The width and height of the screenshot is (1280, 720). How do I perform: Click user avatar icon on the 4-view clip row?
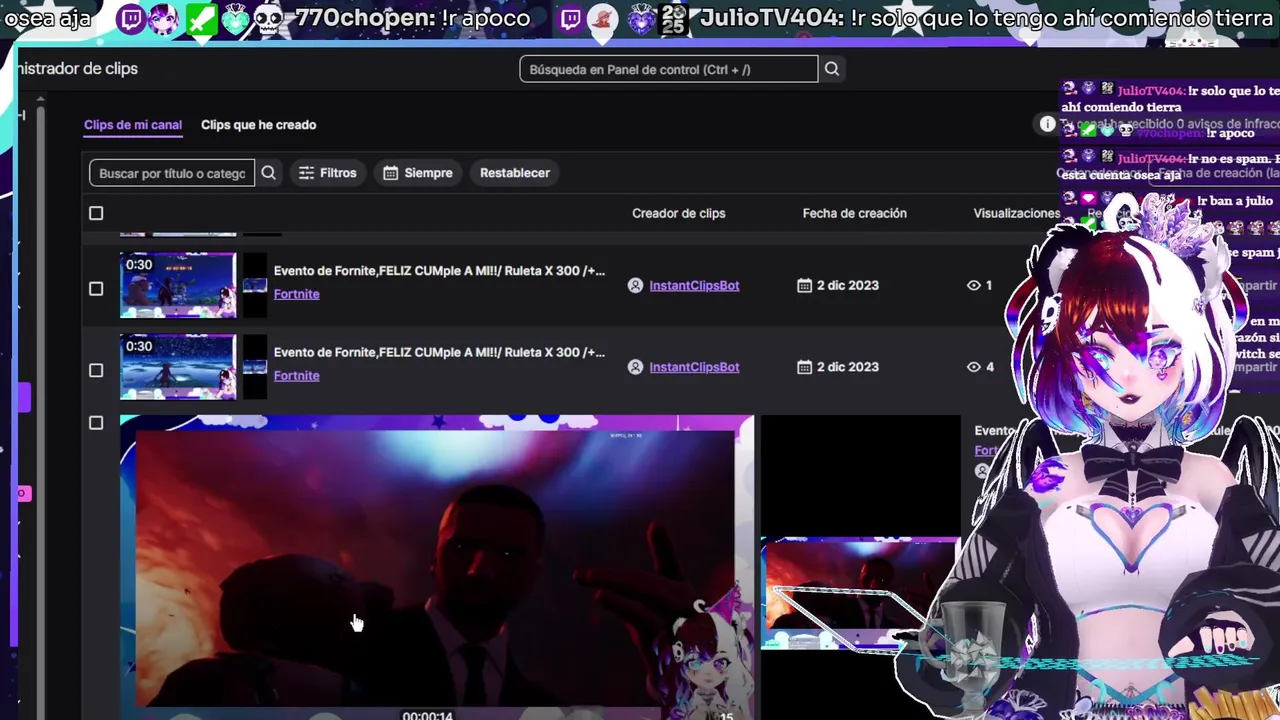tap(635, 367)
